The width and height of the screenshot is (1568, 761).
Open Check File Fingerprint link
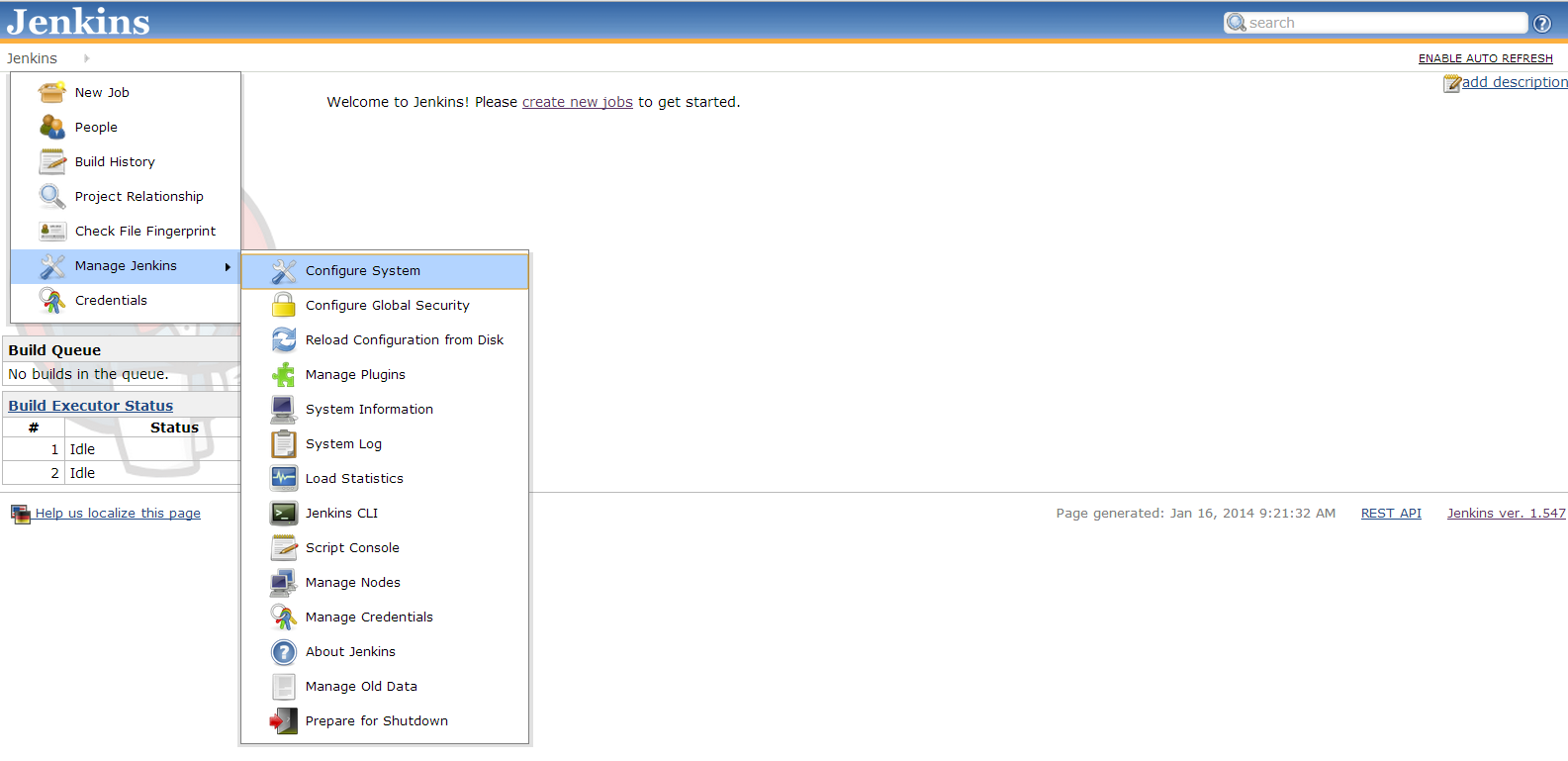pyautogui.click(x=145, y=232)
